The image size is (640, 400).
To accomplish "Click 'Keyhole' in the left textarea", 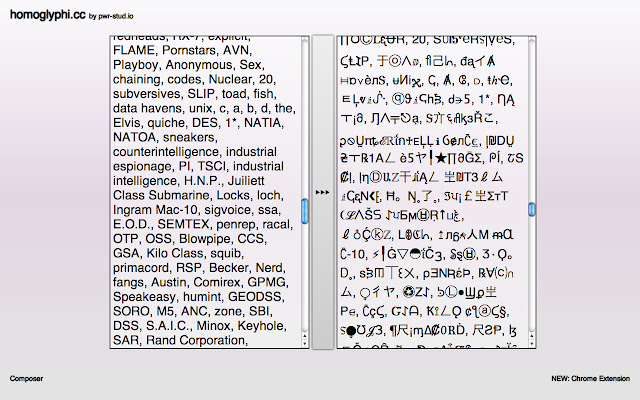I will [x=262, y=326].
